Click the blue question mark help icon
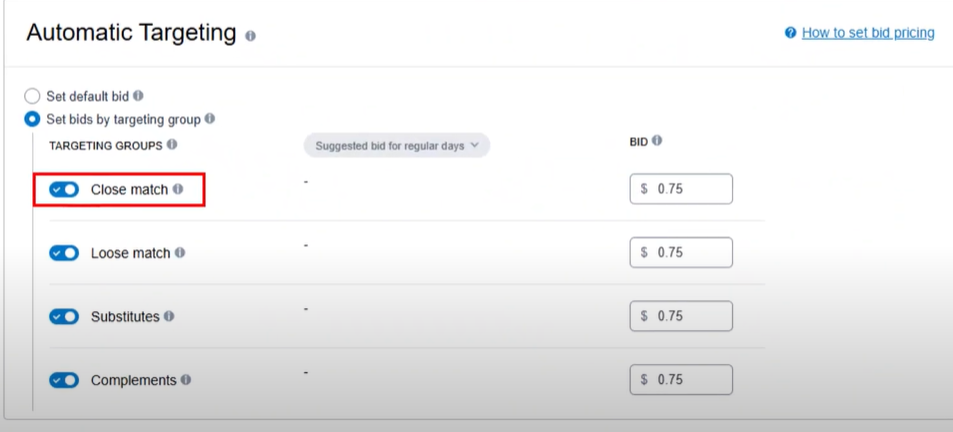The height and width of the screenshot is (432, 953). pos(791,33)
